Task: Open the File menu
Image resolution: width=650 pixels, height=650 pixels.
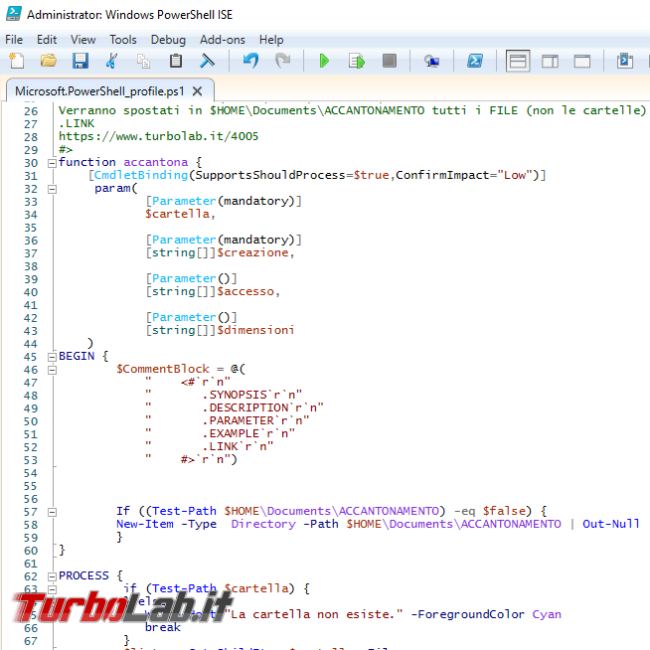Action: click(14, 40)
